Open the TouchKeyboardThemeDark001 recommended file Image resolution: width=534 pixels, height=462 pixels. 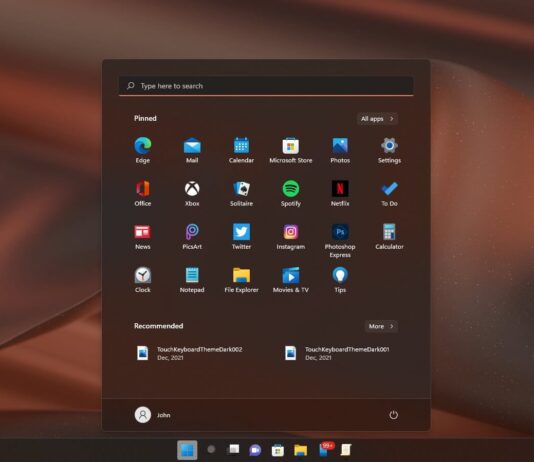337,353
